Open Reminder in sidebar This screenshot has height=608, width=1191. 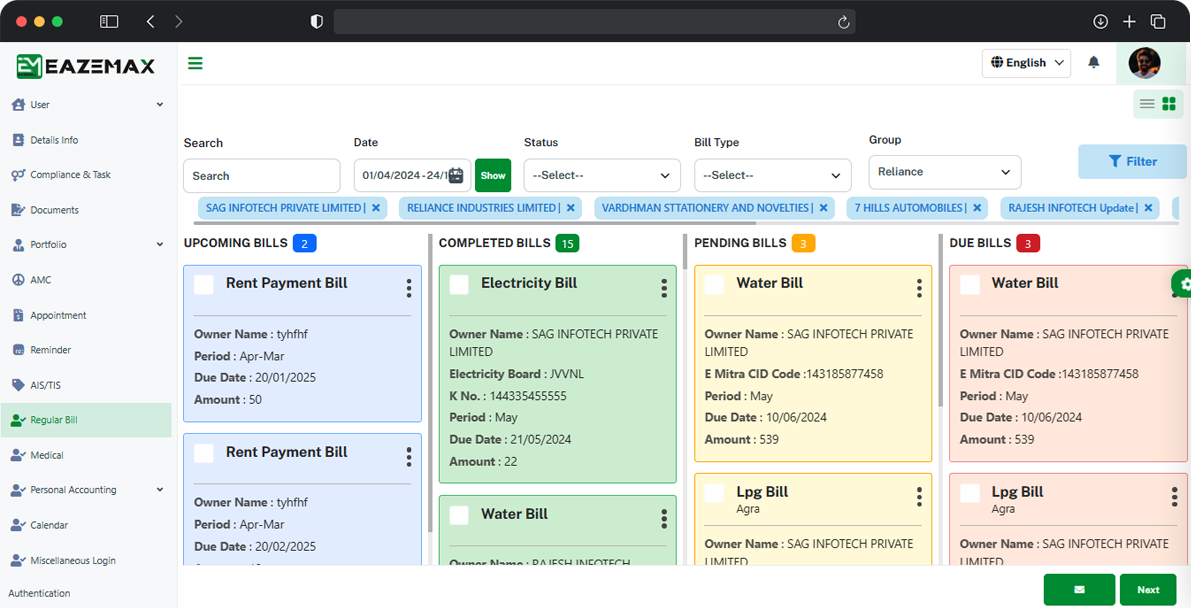tap(86, 350)
